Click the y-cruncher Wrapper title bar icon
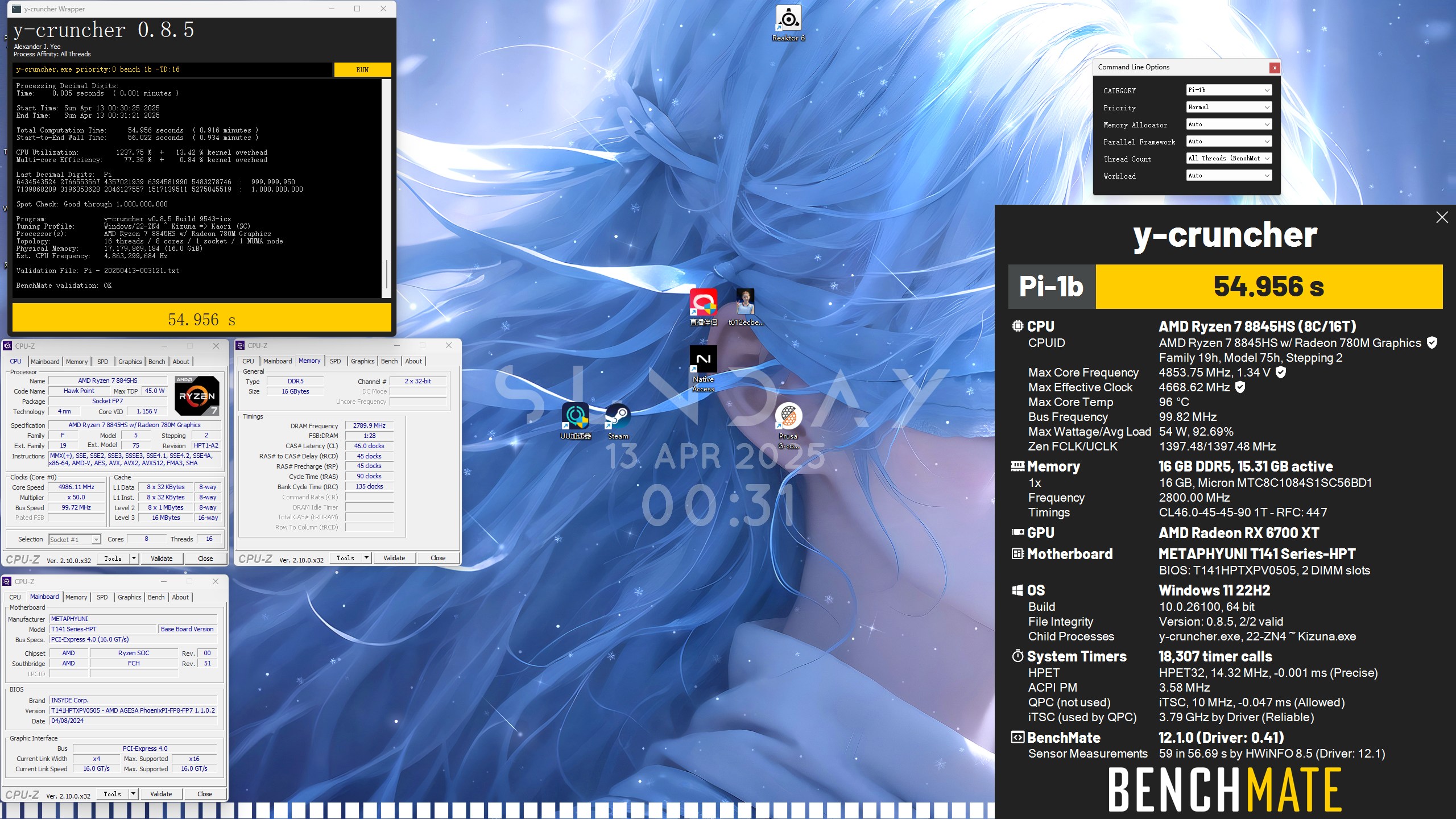Image resolution: width=1456 pixels, height=819 pixels. 16,9
